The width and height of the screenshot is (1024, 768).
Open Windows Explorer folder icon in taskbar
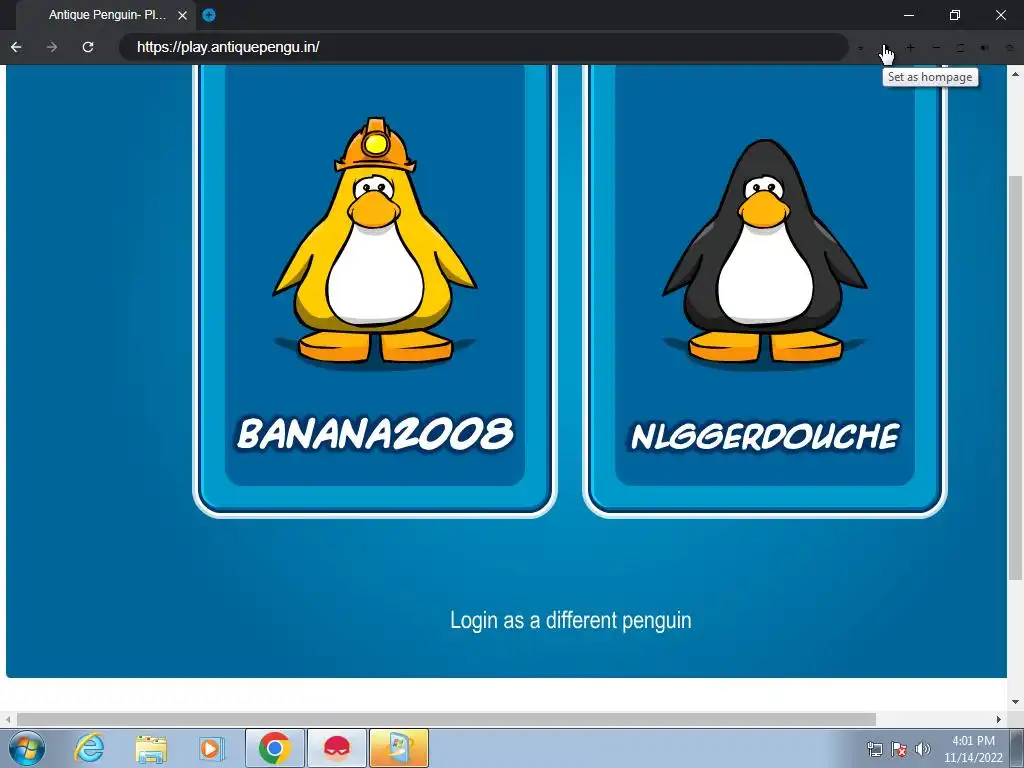click(x=151, y=748)
